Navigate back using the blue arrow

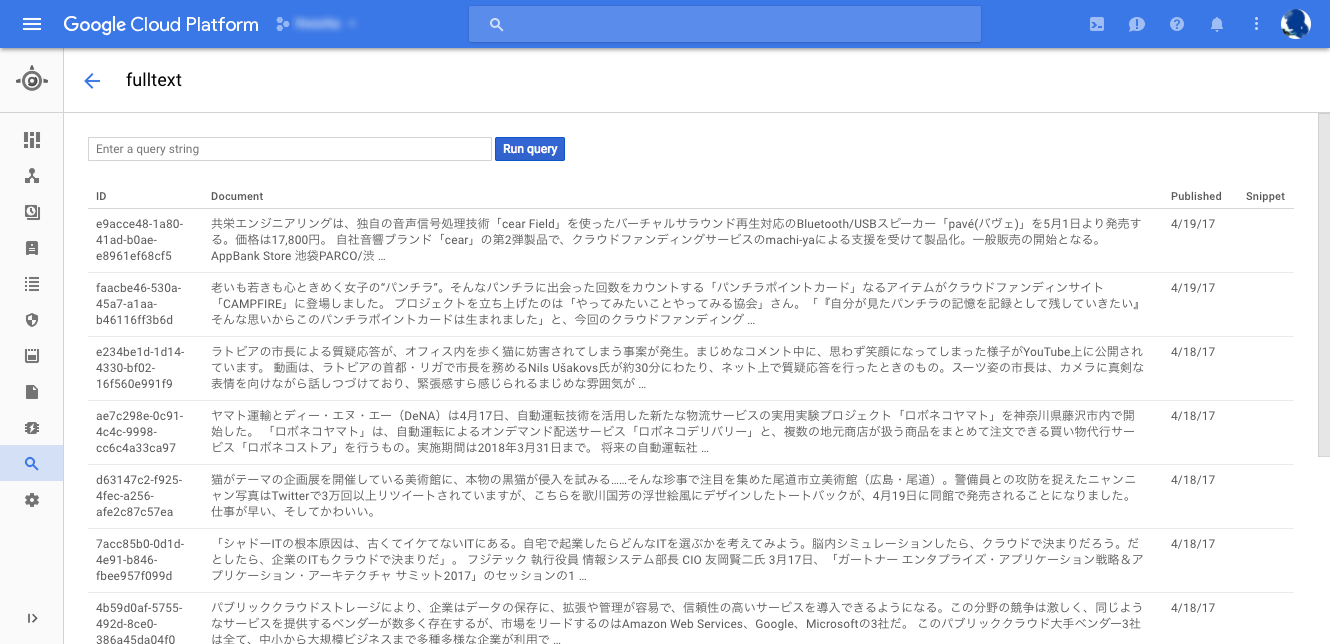92,81
